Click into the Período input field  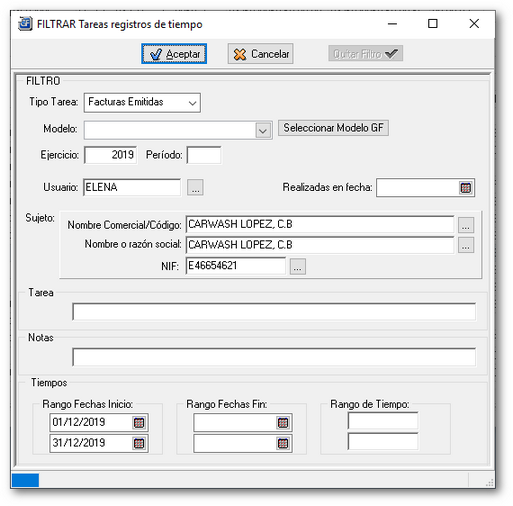pyautogui.click(x=204, y=155)
